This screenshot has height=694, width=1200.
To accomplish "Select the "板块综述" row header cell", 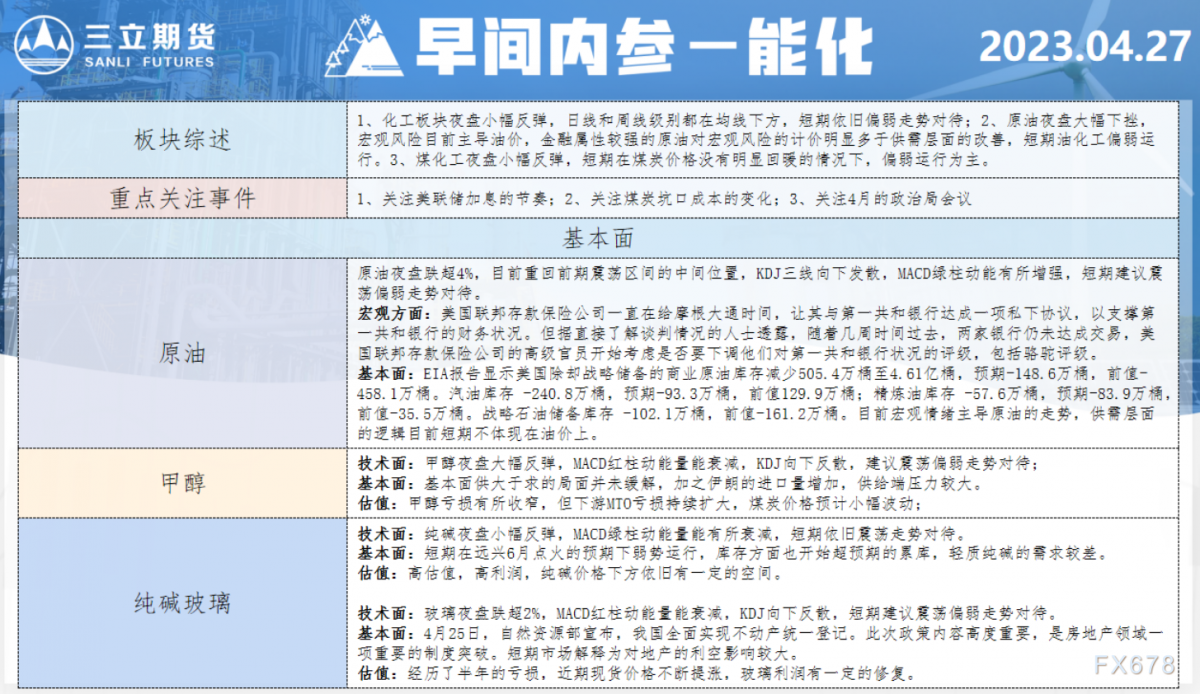I will [x=182, y=138].
